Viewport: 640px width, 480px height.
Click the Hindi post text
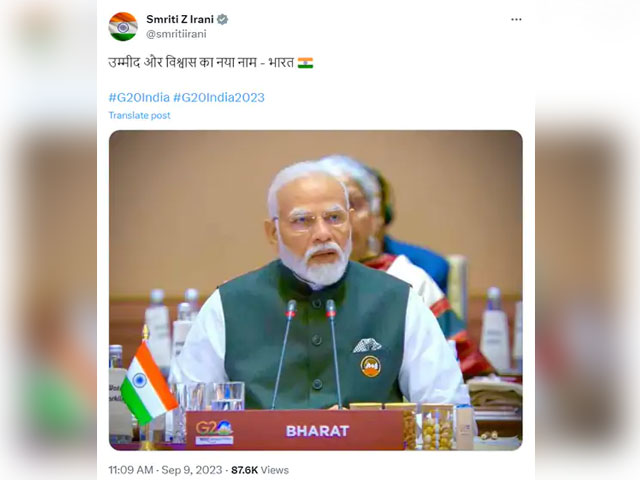[201, 62]
